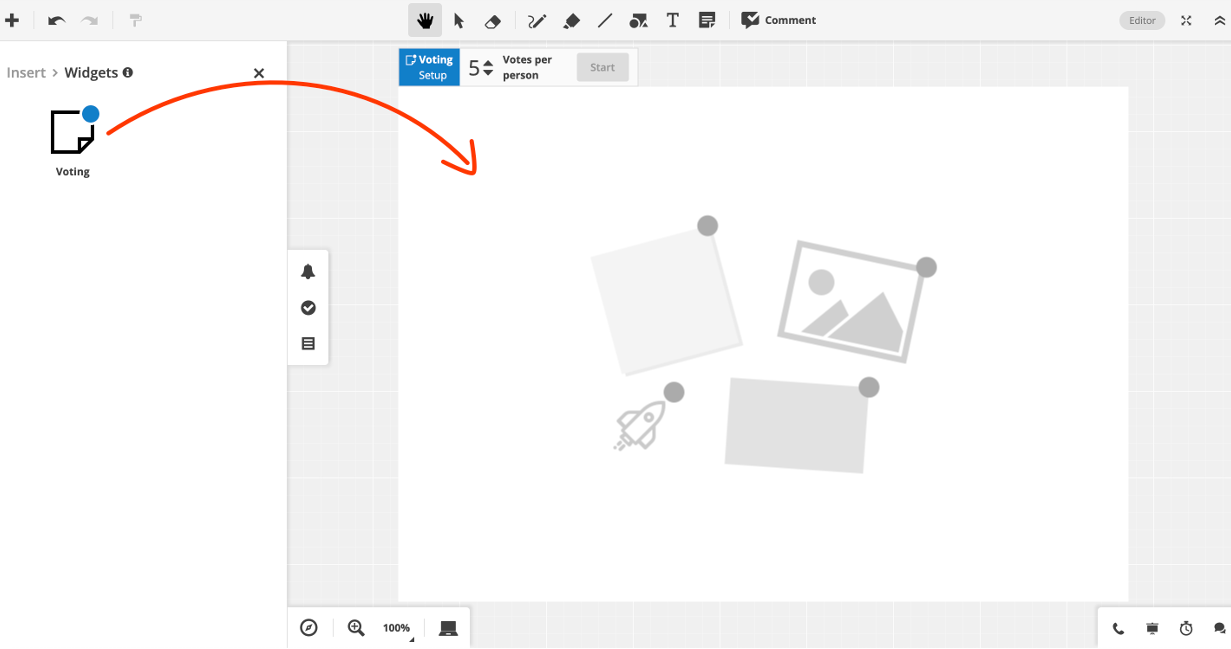The image size is (1231, 649).
Task: Adjust votes per person stepper arrows
Action: (x=488, y=68)
